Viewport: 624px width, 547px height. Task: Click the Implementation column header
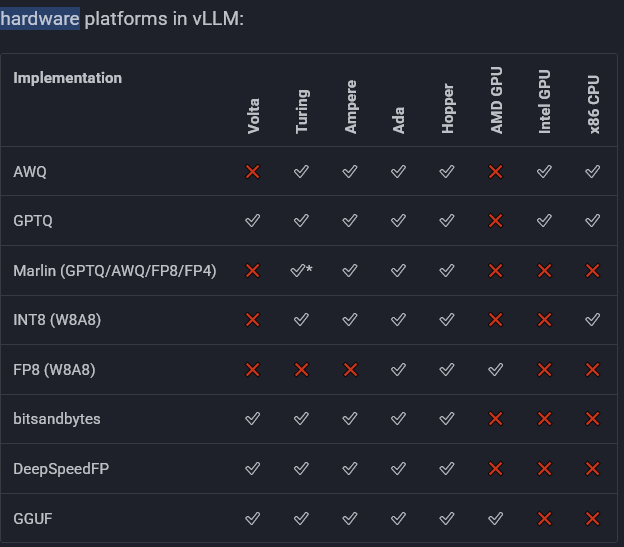coord(68,78)
